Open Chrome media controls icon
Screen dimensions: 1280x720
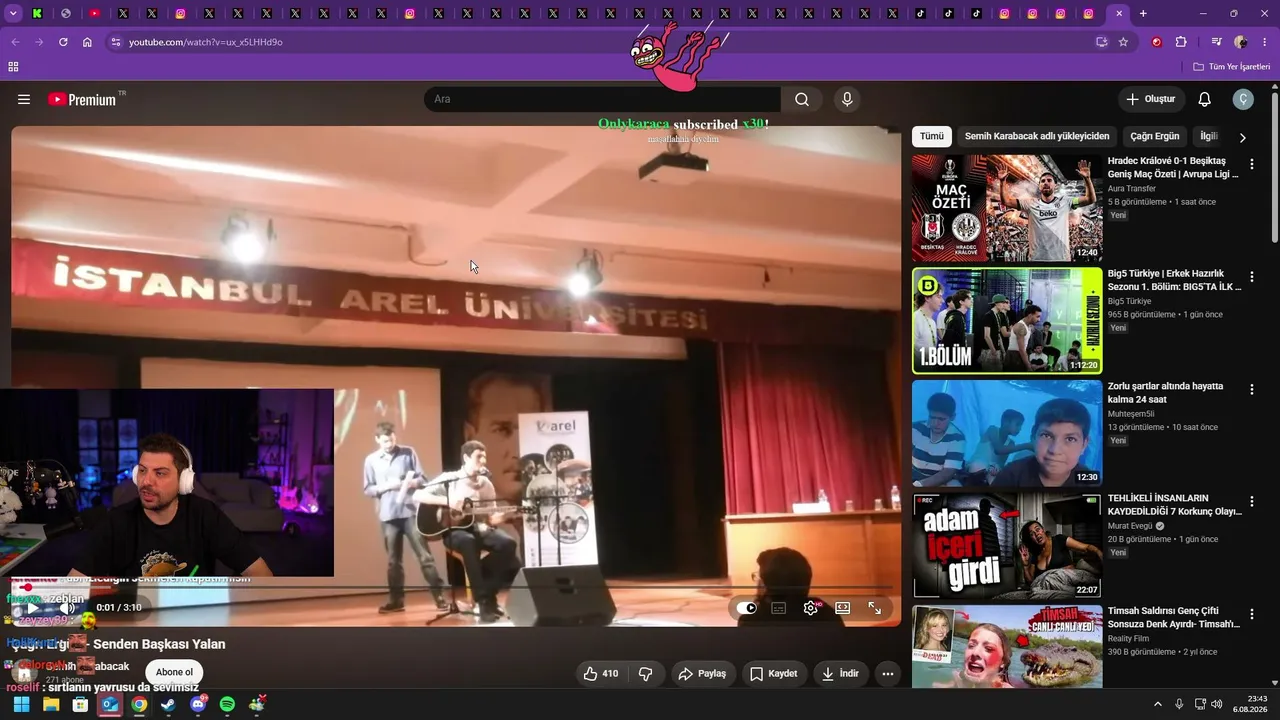point(1216,42)
